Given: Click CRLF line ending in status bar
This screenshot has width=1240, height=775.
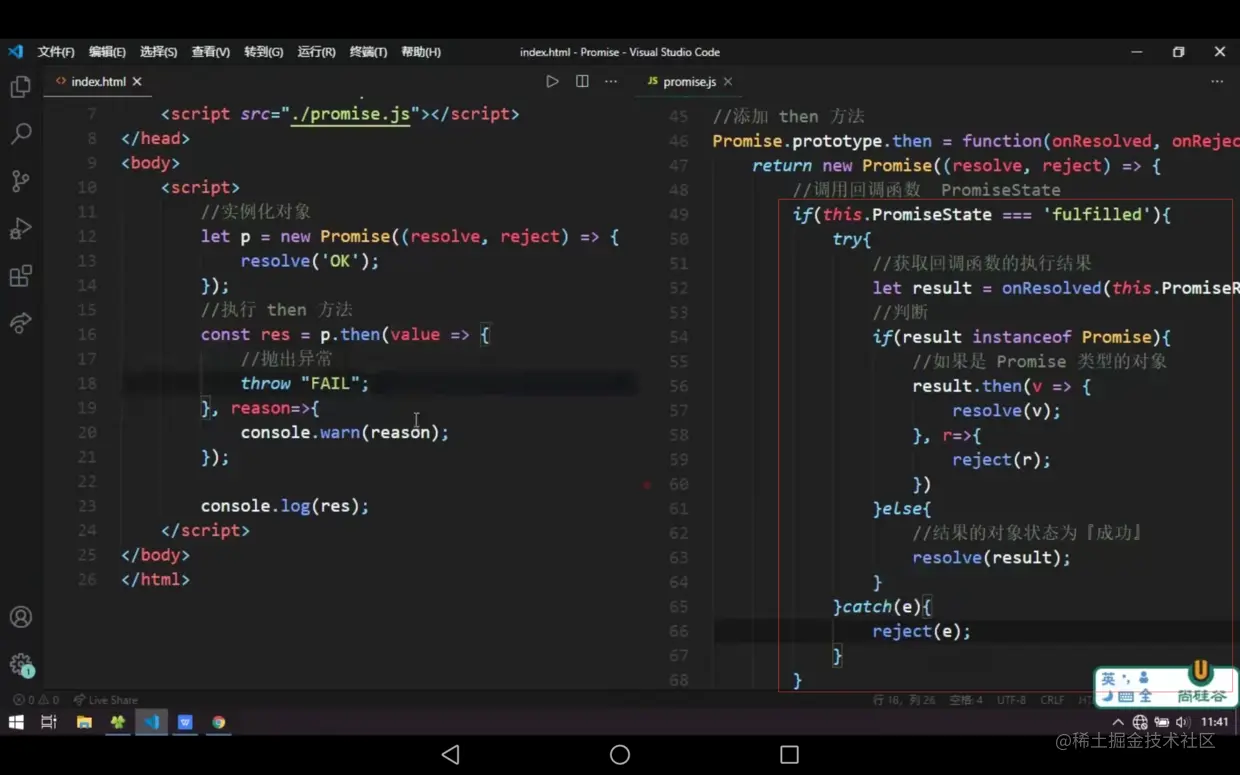Looking at the screenshot, I should pos(1052,700).
